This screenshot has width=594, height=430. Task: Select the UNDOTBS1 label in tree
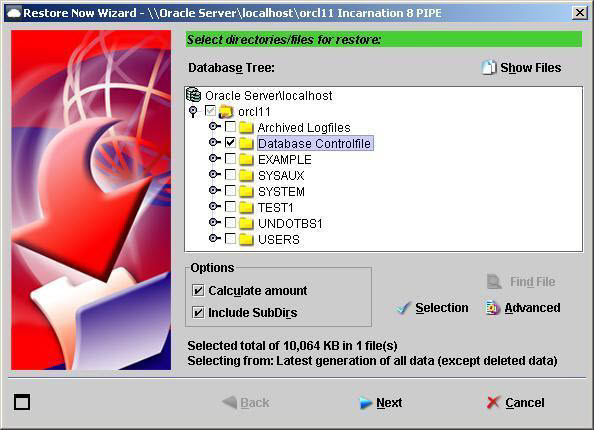pyautogui.click(x=290, y=224)
